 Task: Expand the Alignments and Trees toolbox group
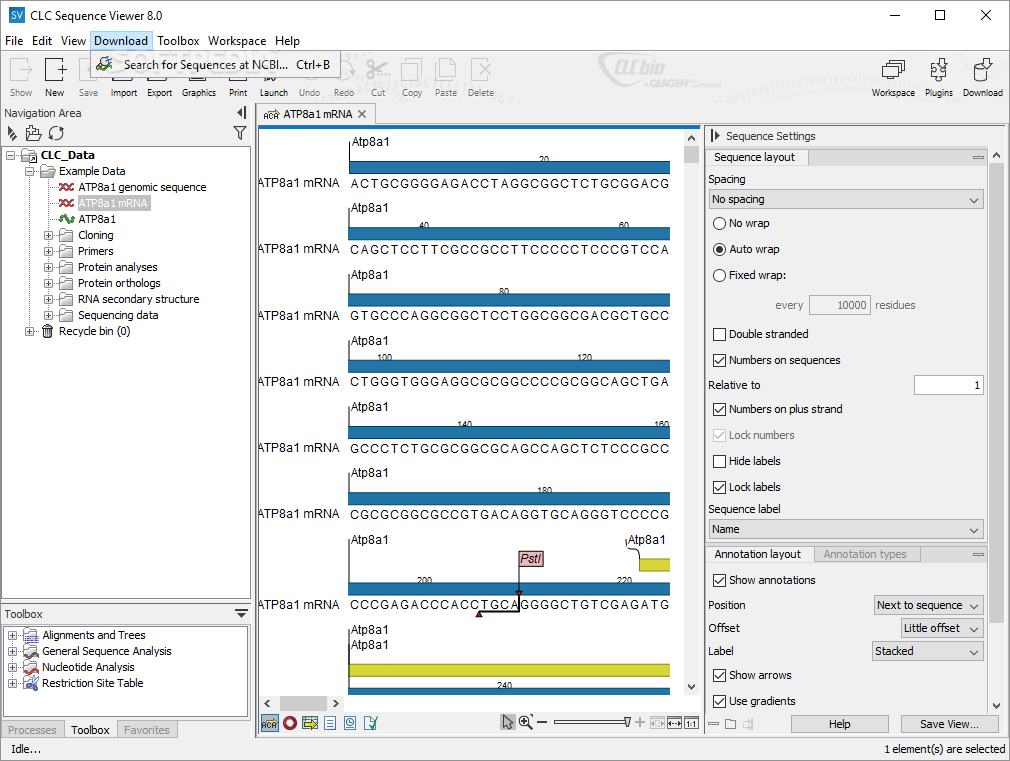point(12,635)
